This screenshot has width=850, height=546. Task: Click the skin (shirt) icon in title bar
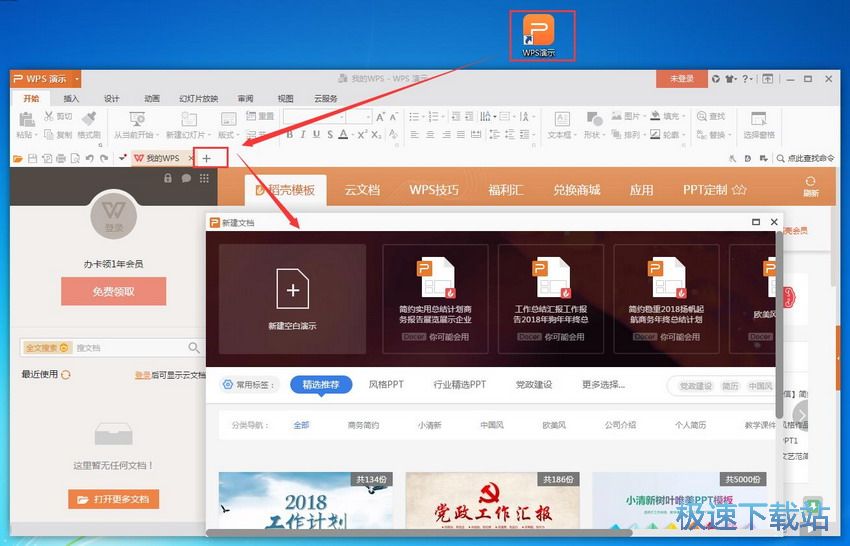(x=730, y=79)
